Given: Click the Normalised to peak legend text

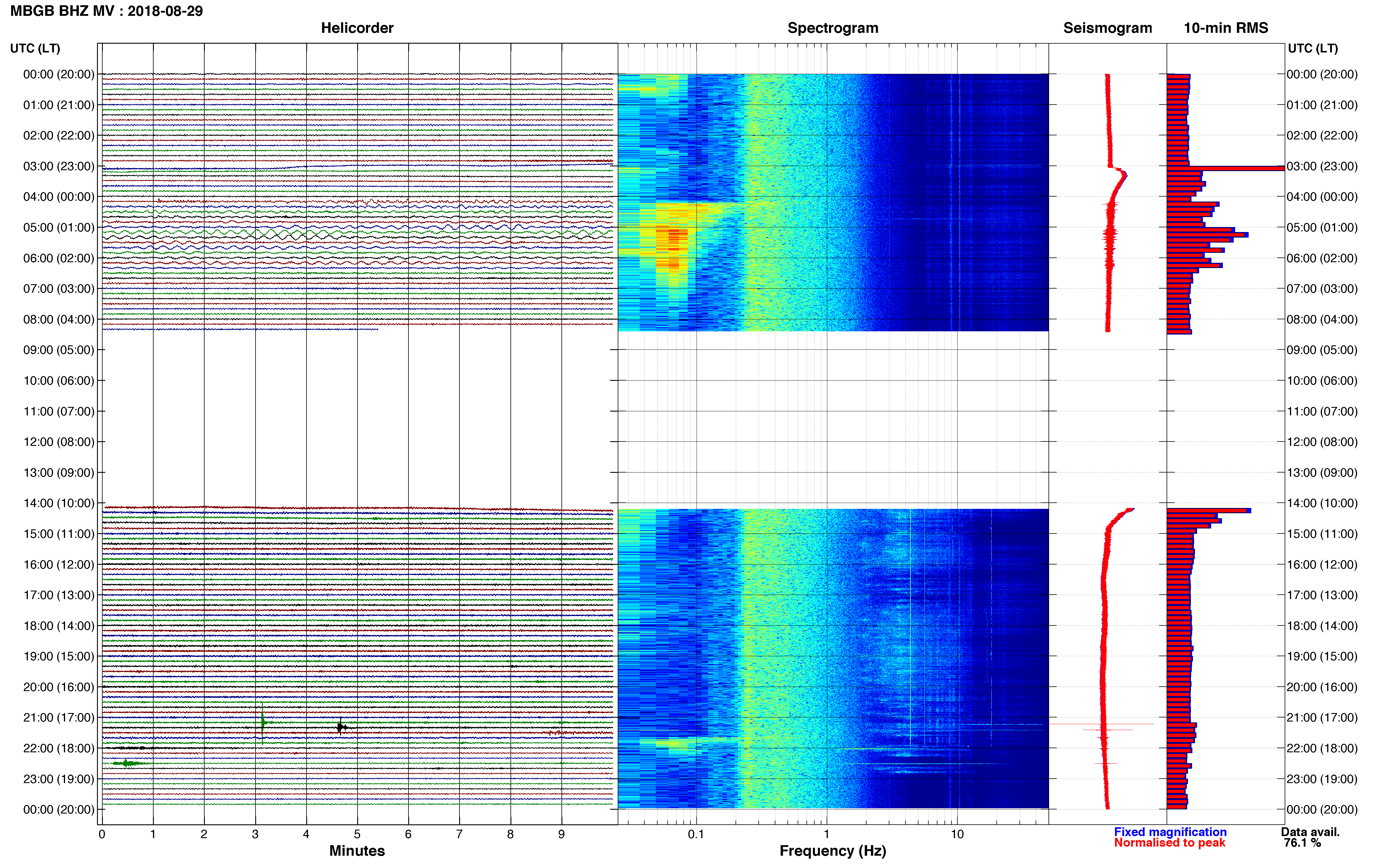Looking at the screenshot, I should (x=1170, y=843).
